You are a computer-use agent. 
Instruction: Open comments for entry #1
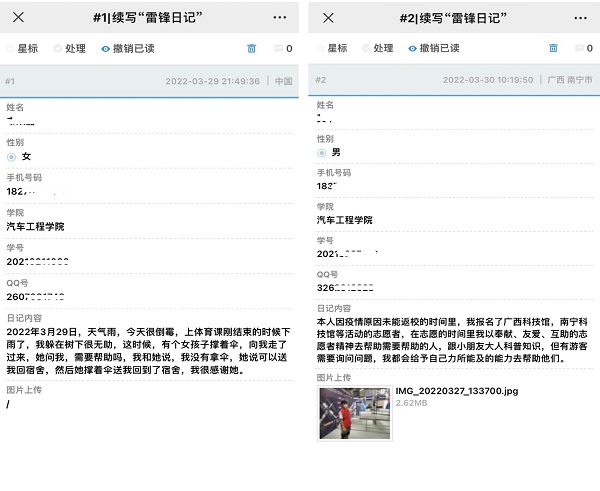[x=282, y=48]
